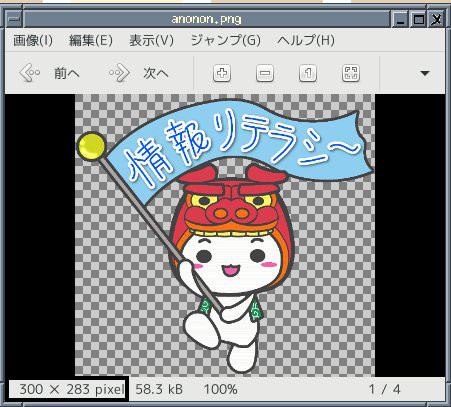Open the 編集(E) menu
Viewport: 451px width, 407px height.
[x=91, y=41]
